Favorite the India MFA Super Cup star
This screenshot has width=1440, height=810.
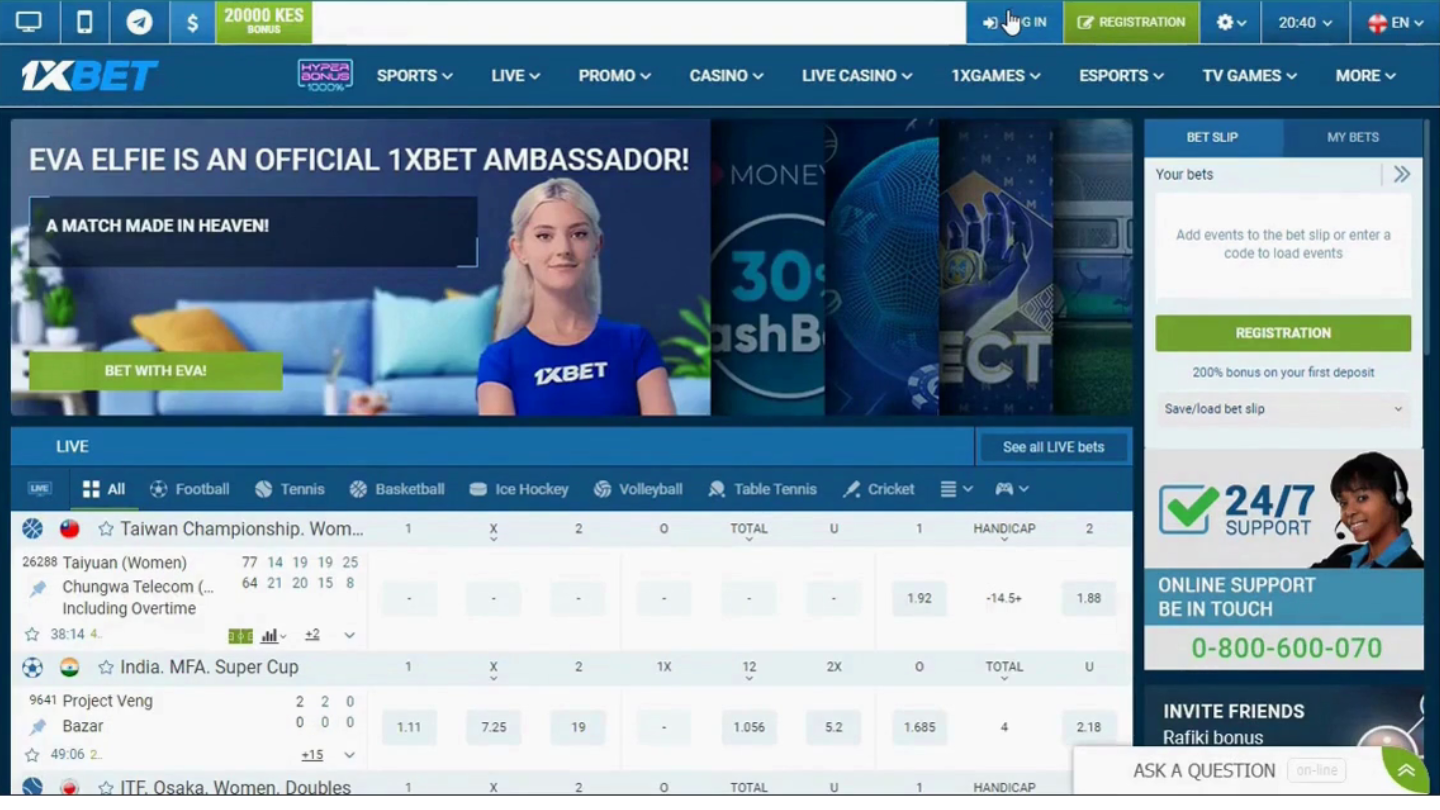105,667
